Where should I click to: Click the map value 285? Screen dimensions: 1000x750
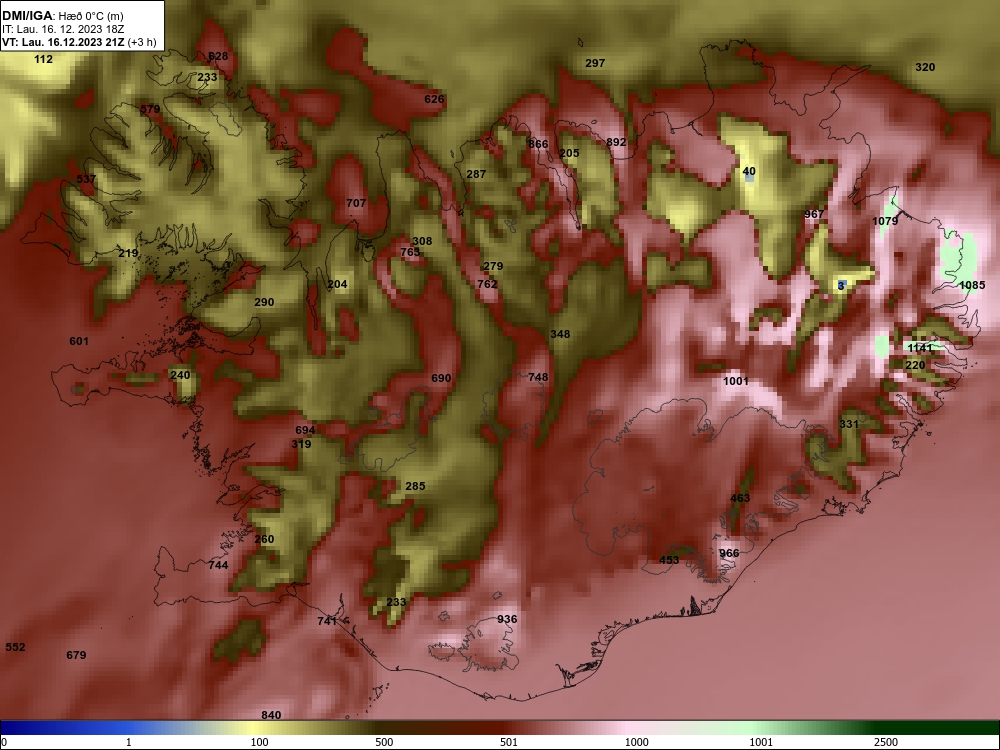pos(415,486)
